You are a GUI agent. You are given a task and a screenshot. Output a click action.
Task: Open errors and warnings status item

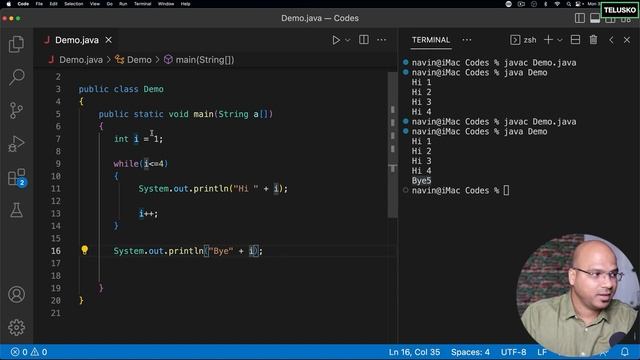point(29,352)
